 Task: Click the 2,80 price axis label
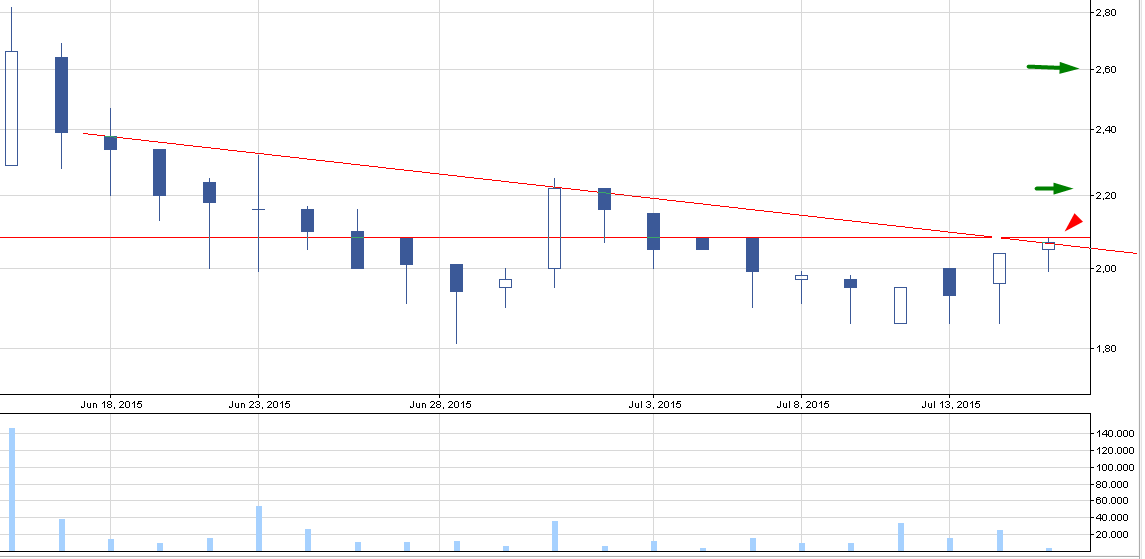coord(1108,12)
